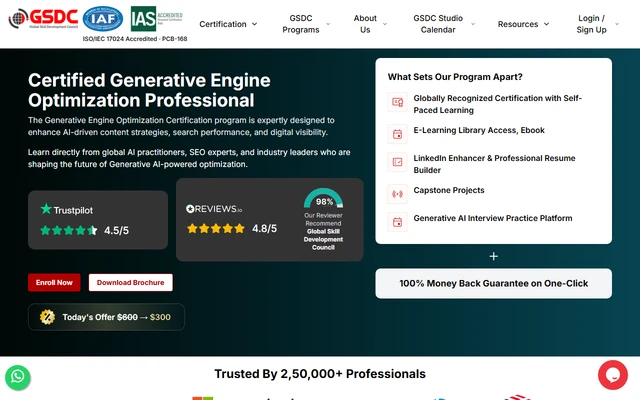Click the 'What Sets Our Program Apart?' heading

point(455,77)
